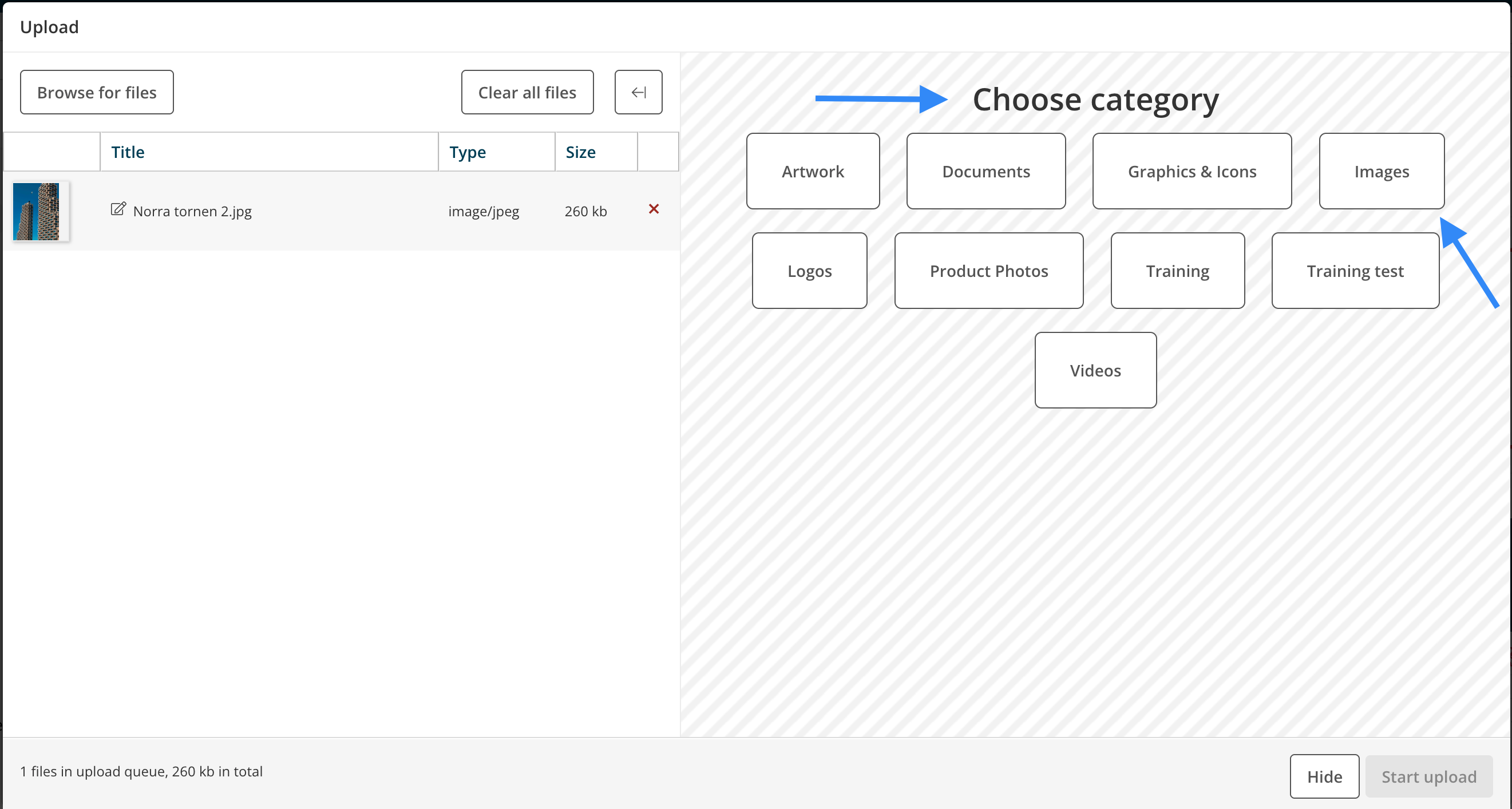
Task: Click the Start upload button
Action: point(1428,776)
